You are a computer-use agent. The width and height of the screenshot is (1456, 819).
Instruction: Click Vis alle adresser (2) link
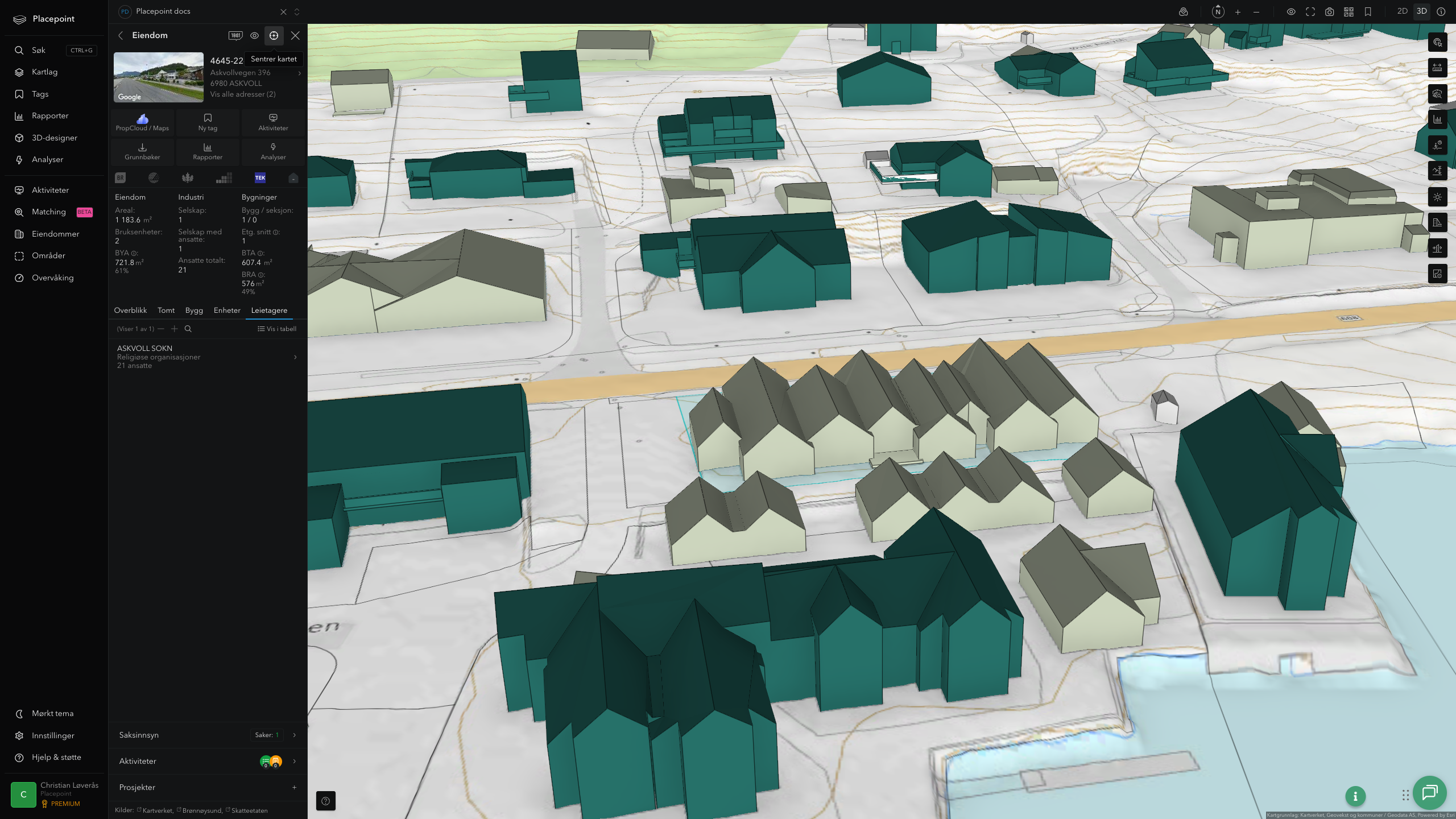pos(243,94)
